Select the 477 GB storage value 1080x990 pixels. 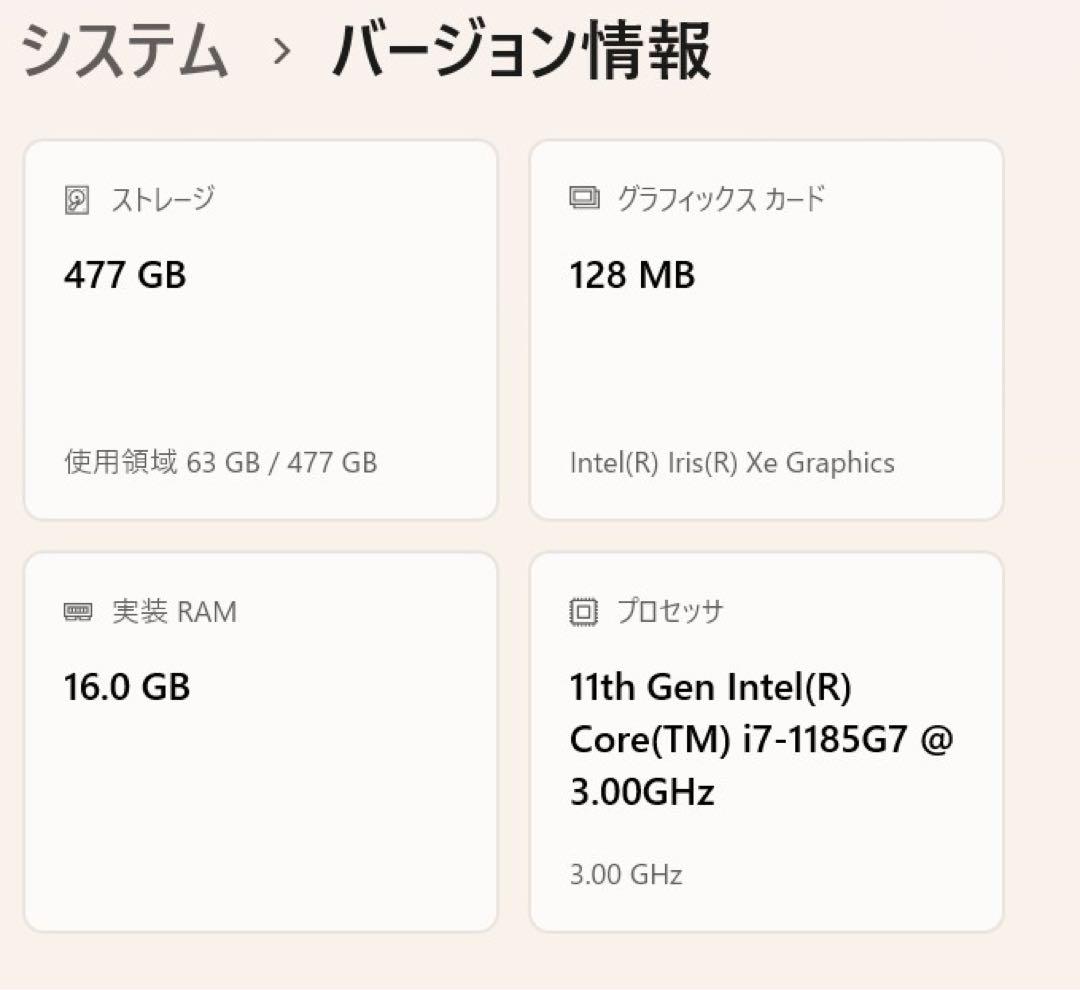click(126, 275)
